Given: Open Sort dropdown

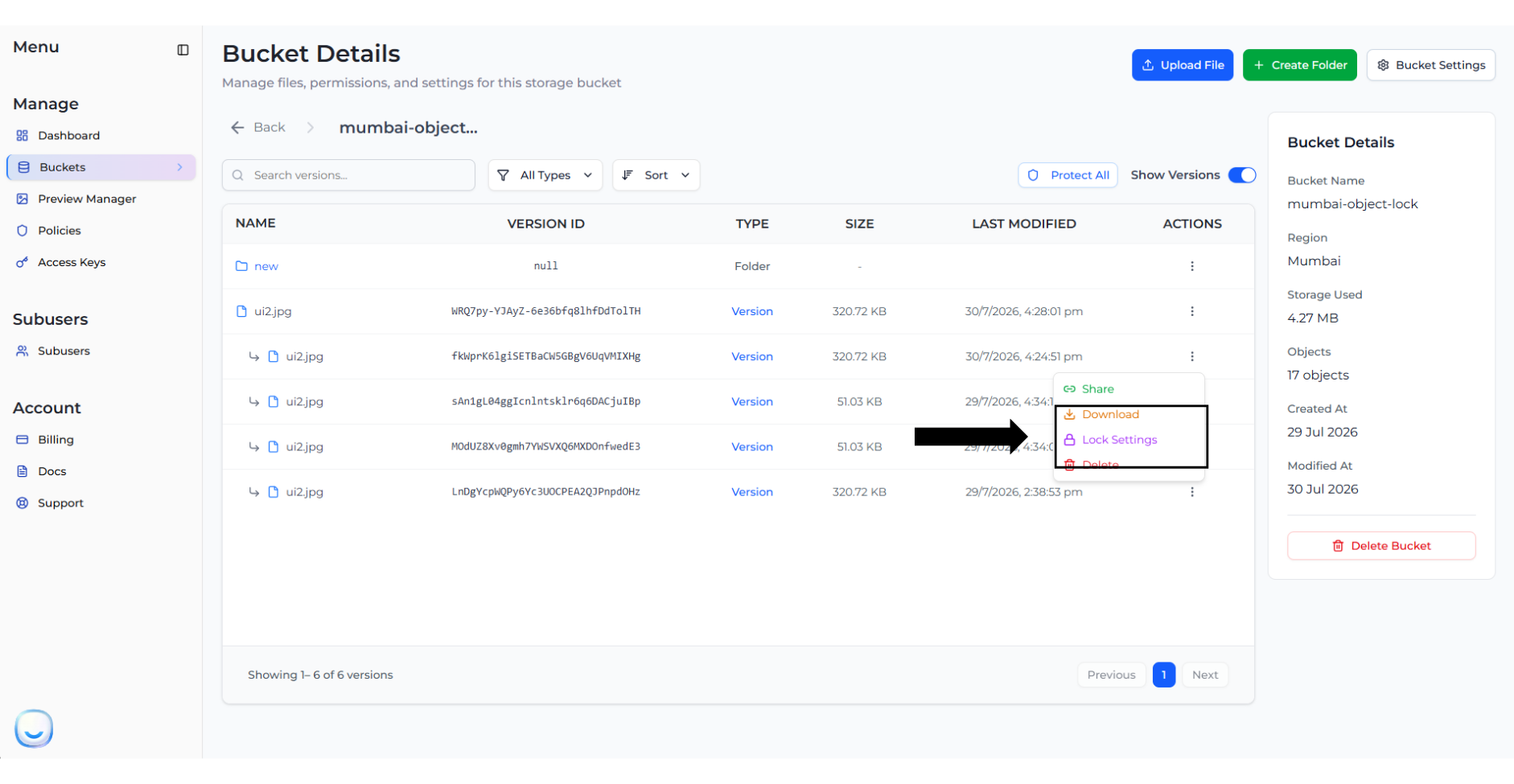Looking at the screenshot, I should [x=656, y=174].
